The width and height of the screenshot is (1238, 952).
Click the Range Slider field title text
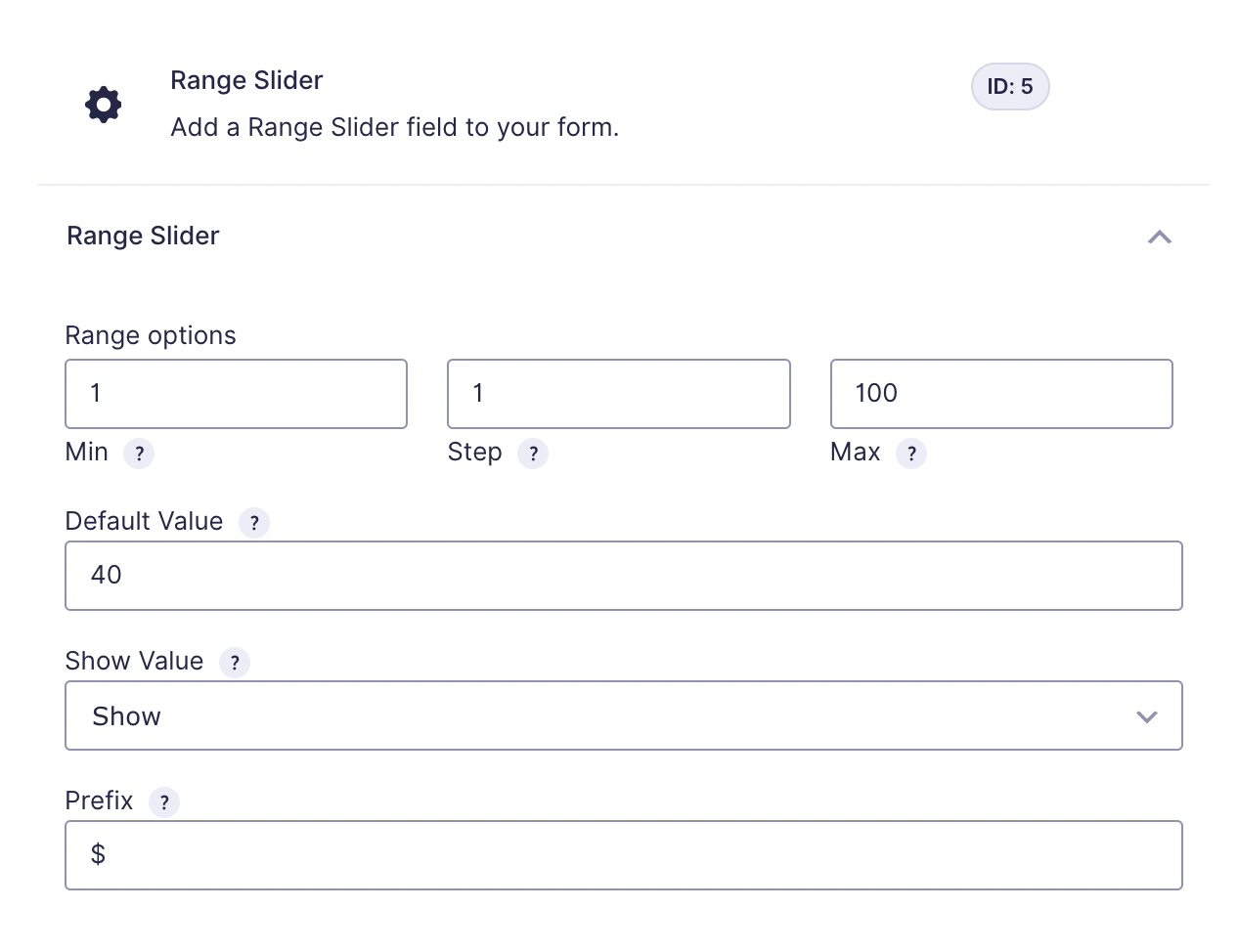click(x=246, y=80)
